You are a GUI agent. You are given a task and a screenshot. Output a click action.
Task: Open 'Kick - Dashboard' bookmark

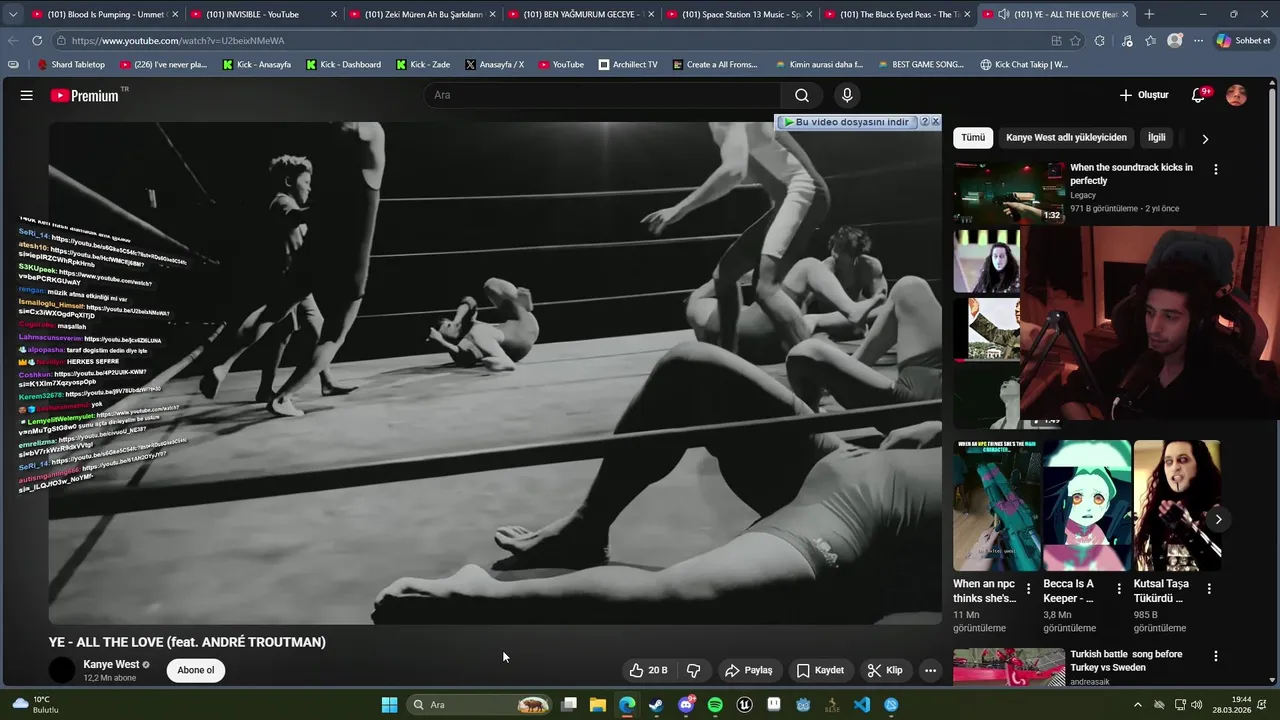point(343,64)
